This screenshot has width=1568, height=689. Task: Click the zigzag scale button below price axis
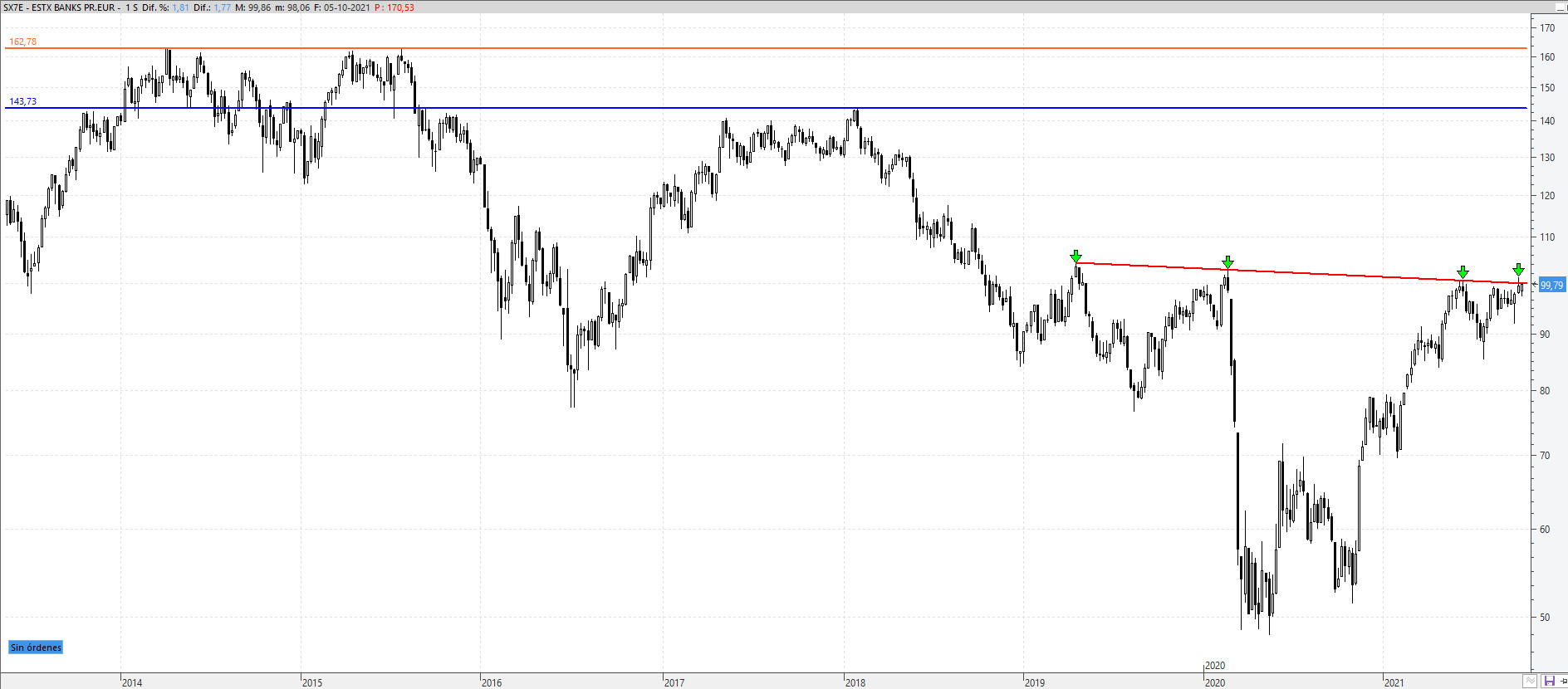(1530, 682)
